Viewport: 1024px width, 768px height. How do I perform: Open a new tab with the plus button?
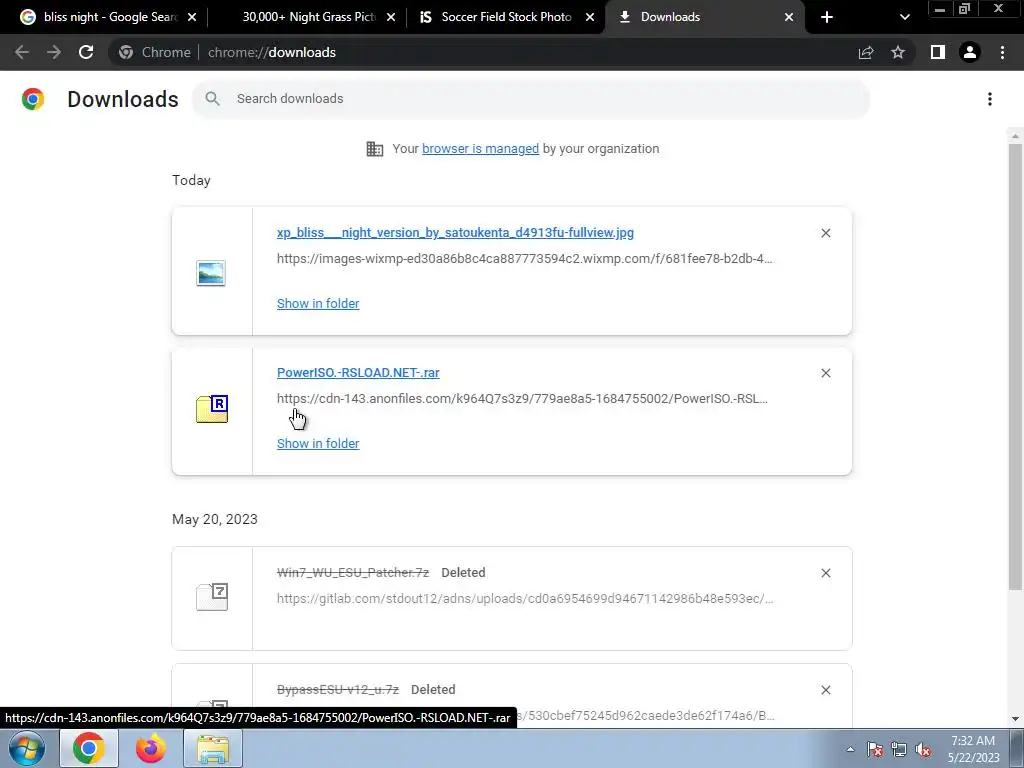pos(827,17)
